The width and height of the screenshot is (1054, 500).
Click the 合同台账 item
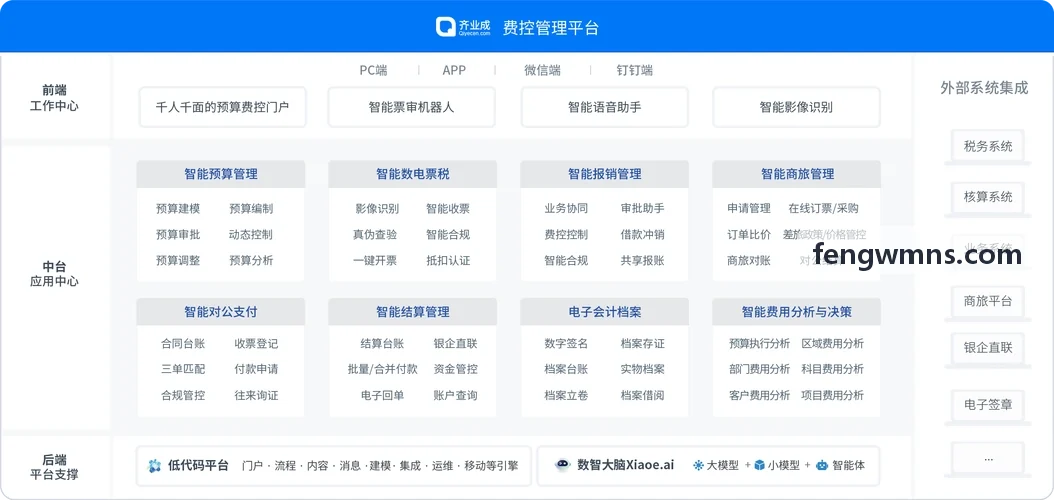[183, 343]
